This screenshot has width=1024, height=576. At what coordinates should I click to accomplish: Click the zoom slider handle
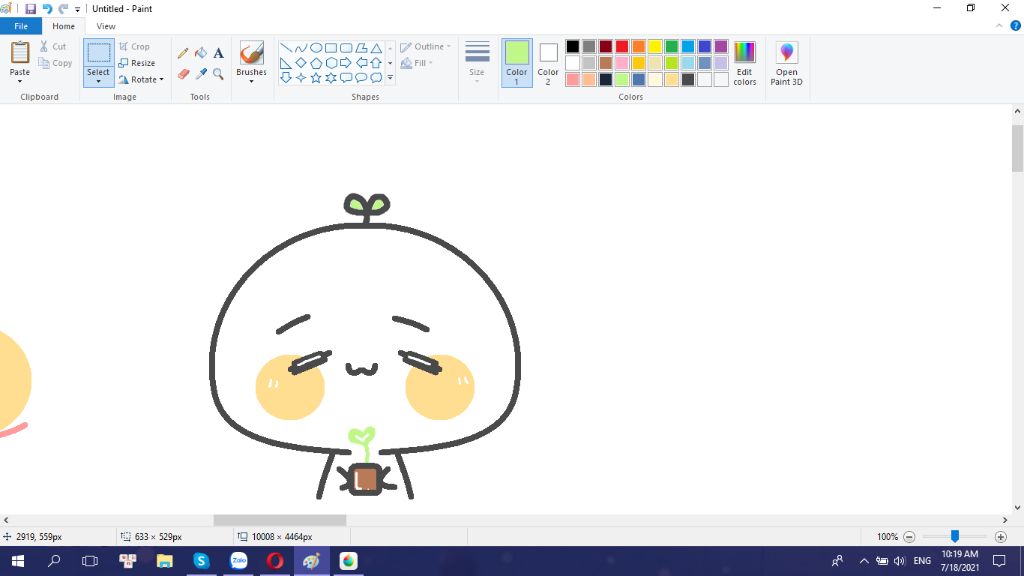click(x=955, y=536)
